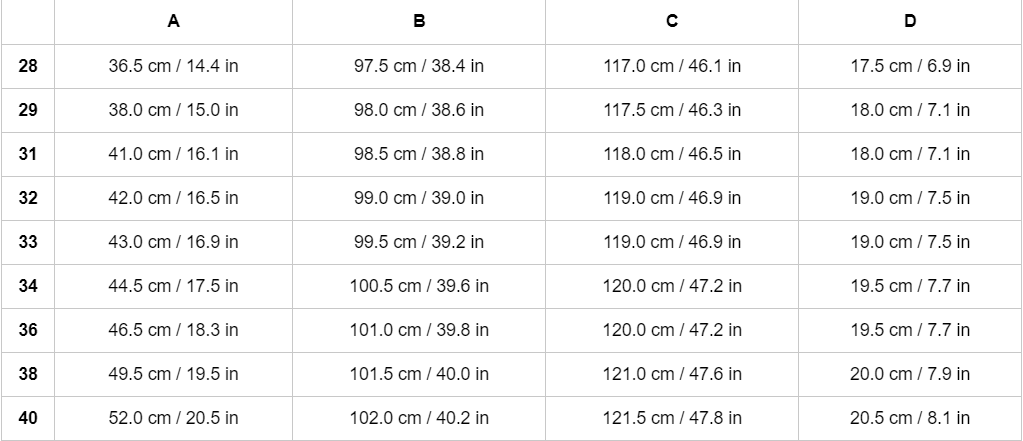Click the 100.5 cm / 39.6 in cell

(x=419, y=286)
